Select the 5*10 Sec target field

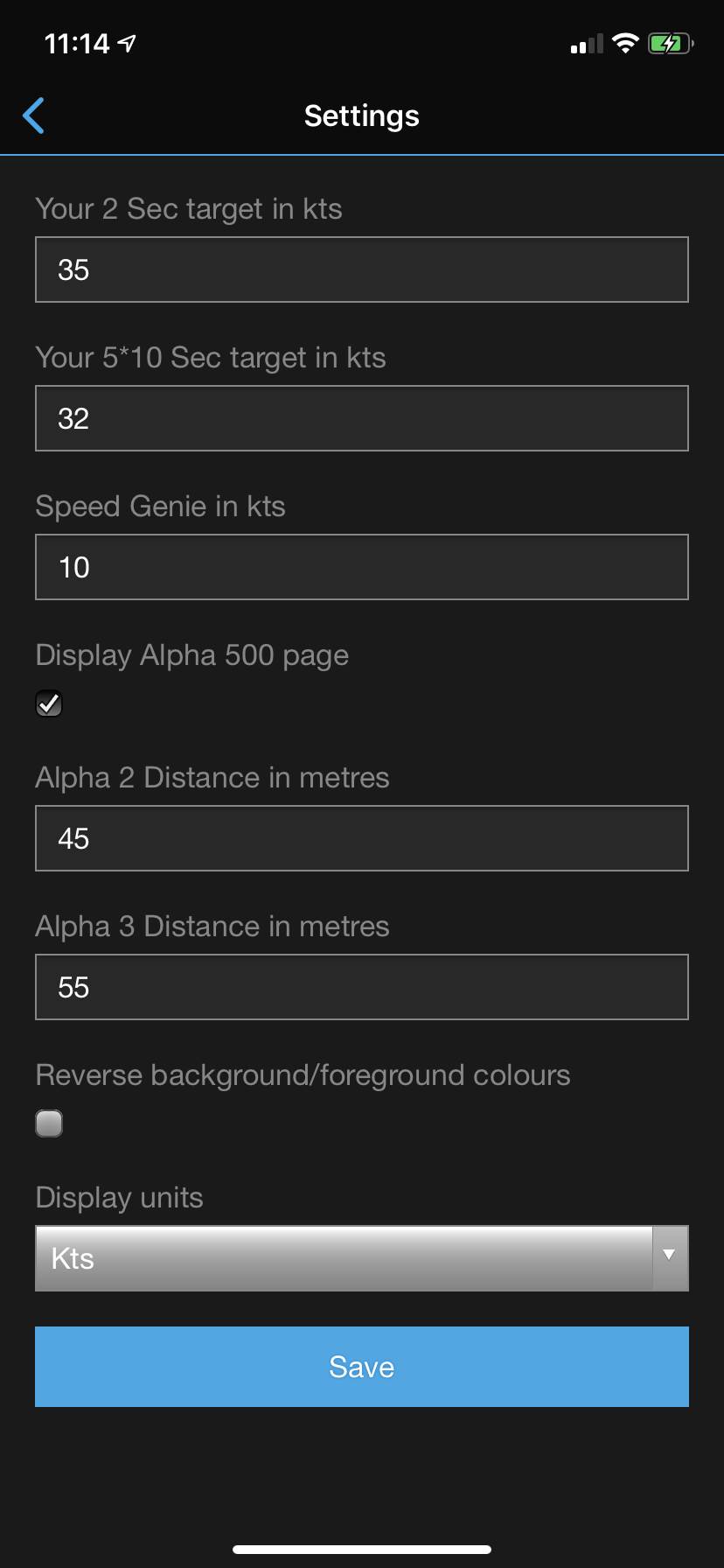pyautogui.click(x=362, y=418)
